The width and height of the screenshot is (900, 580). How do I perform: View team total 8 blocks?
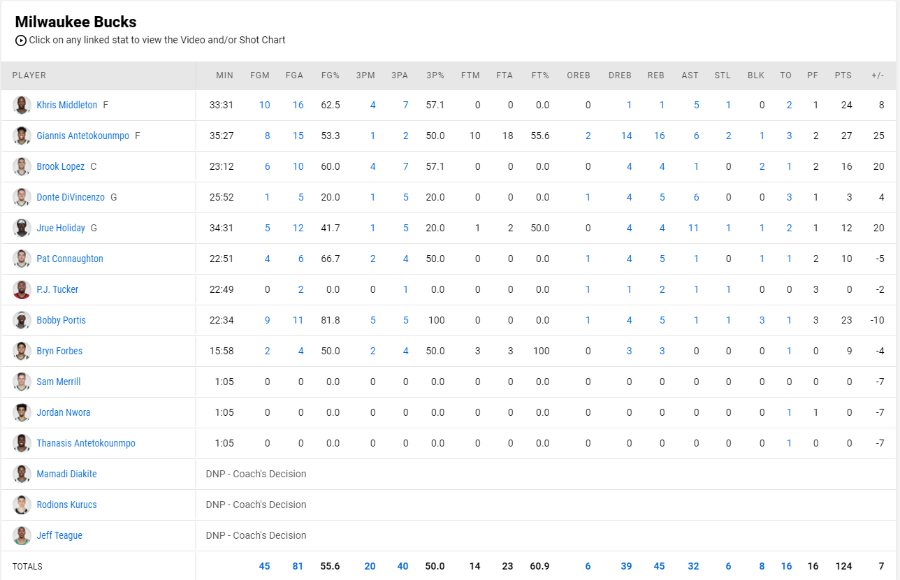click(x=762, y=566)
